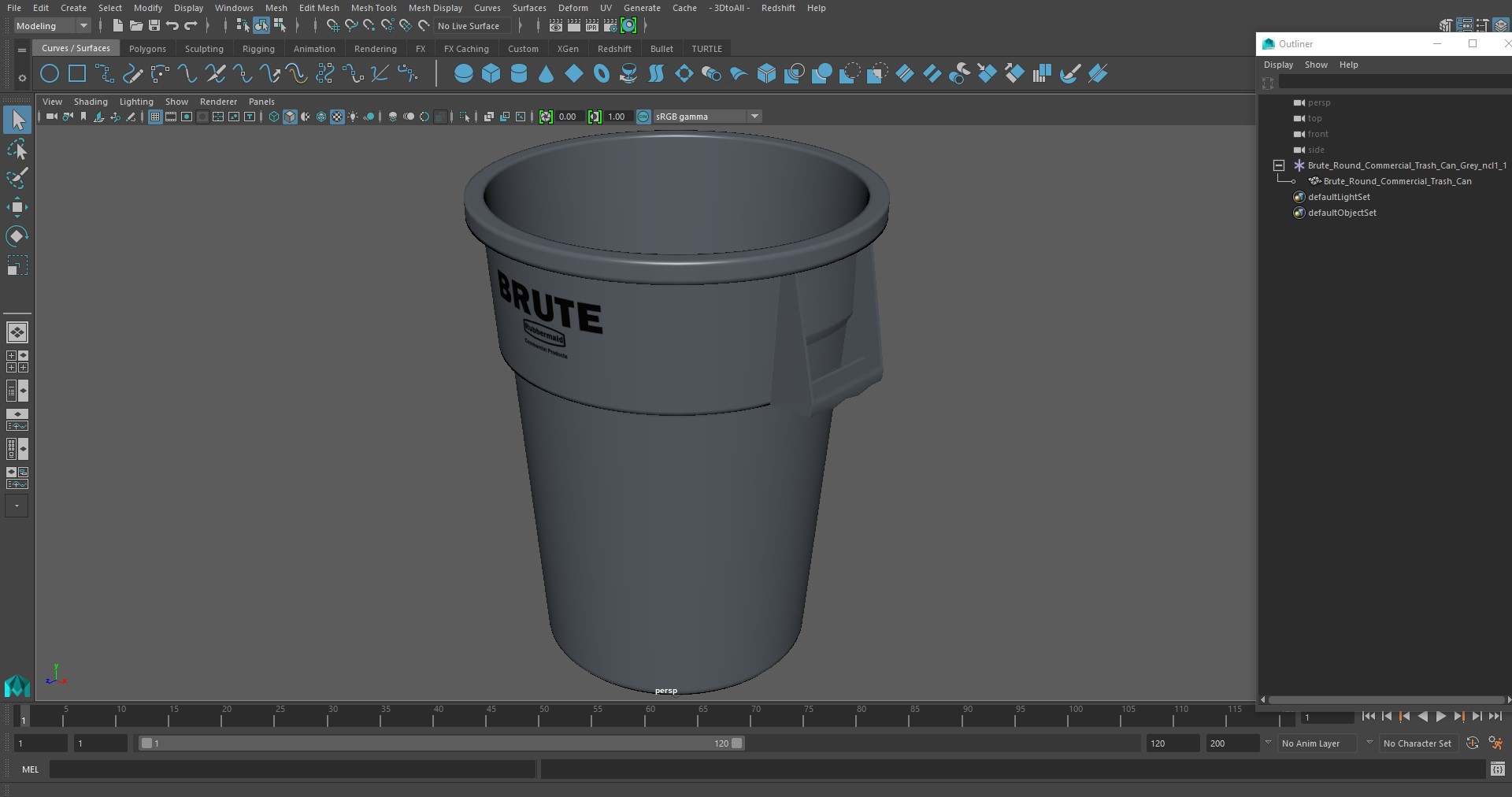
Task: Choose the Paint Selection tool
Action: (17, 178)
